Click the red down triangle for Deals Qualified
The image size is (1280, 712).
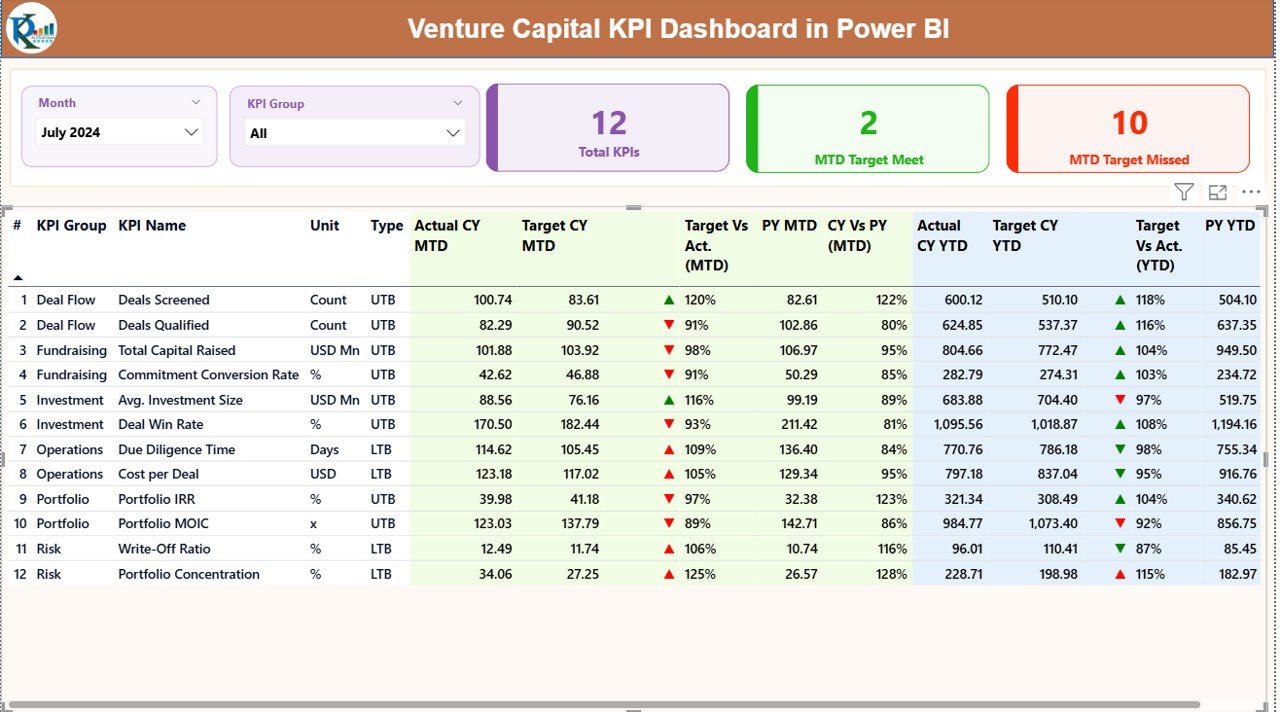click(x=669, y=324)
